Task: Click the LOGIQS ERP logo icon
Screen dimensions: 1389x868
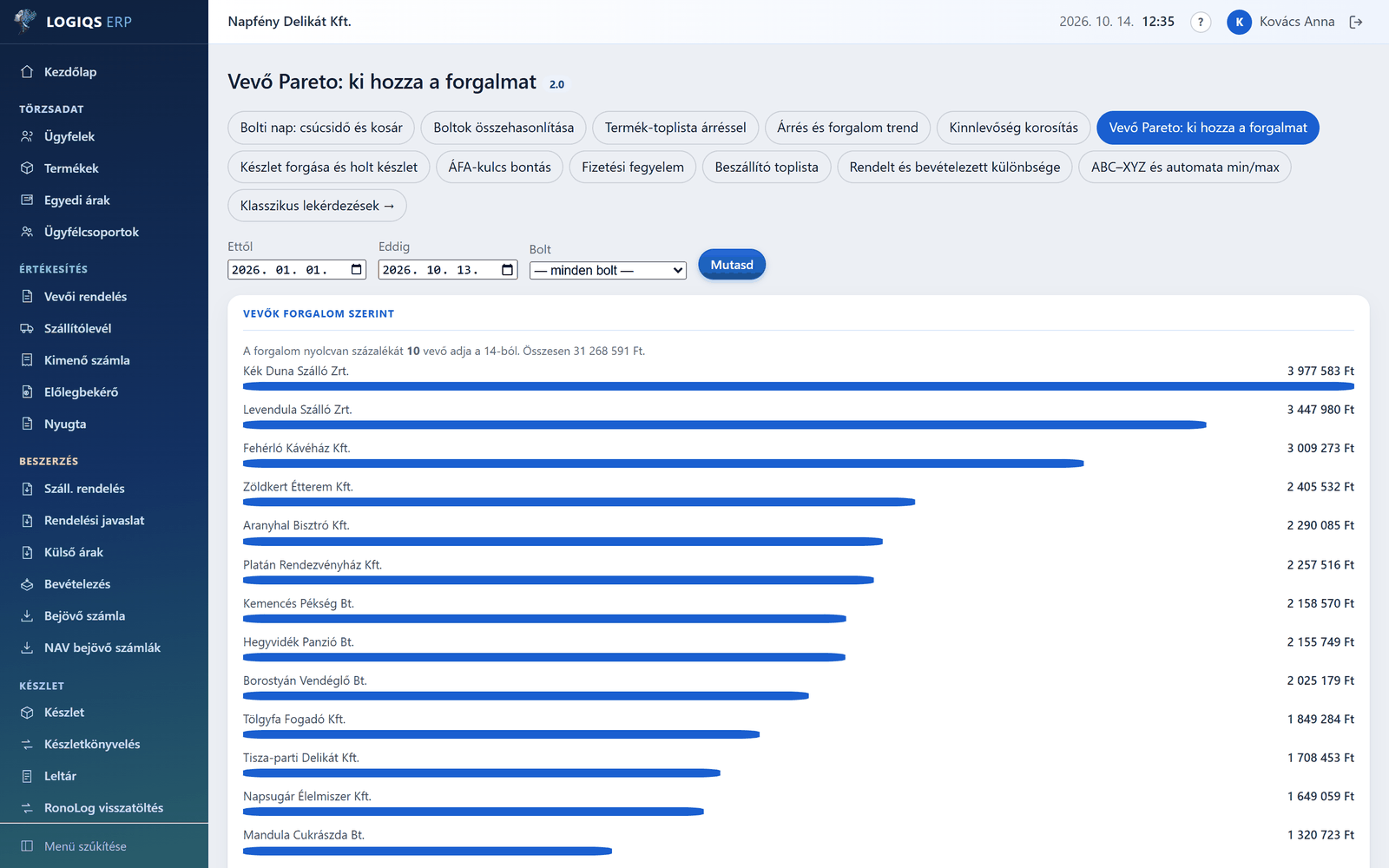Action: coord(26,21)
